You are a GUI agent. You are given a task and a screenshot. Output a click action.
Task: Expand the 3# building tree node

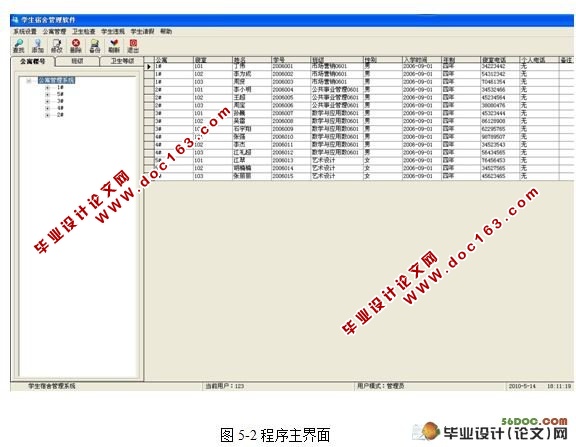(47, 101)
